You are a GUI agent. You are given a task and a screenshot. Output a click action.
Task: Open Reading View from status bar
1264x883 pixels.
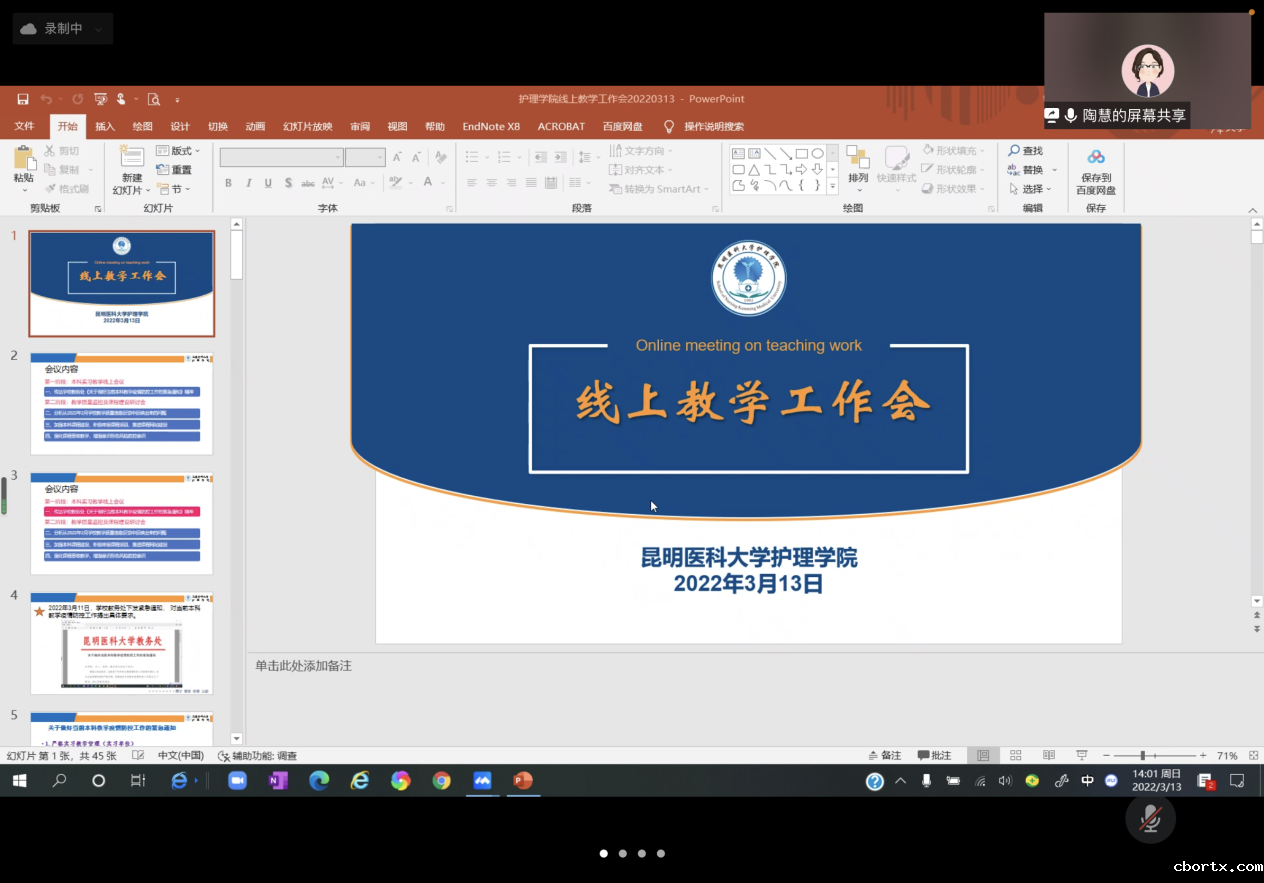point(1048,755)
